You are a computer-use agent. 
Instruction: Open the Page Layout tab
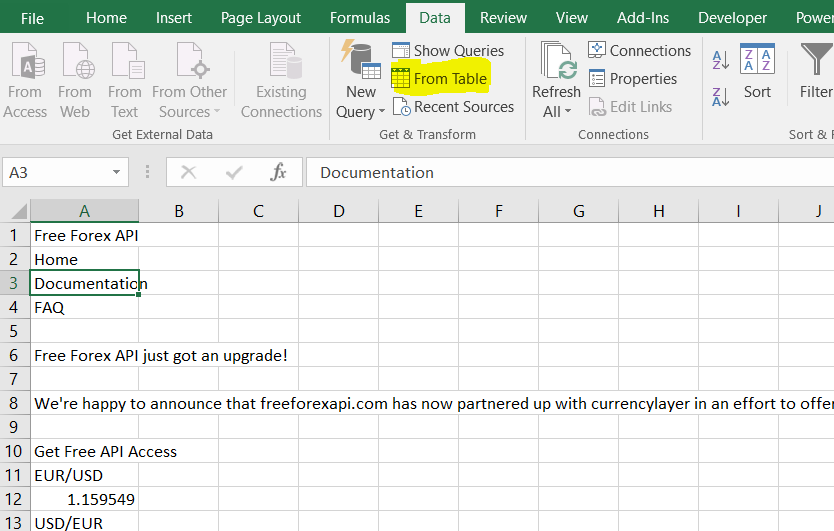261,18
